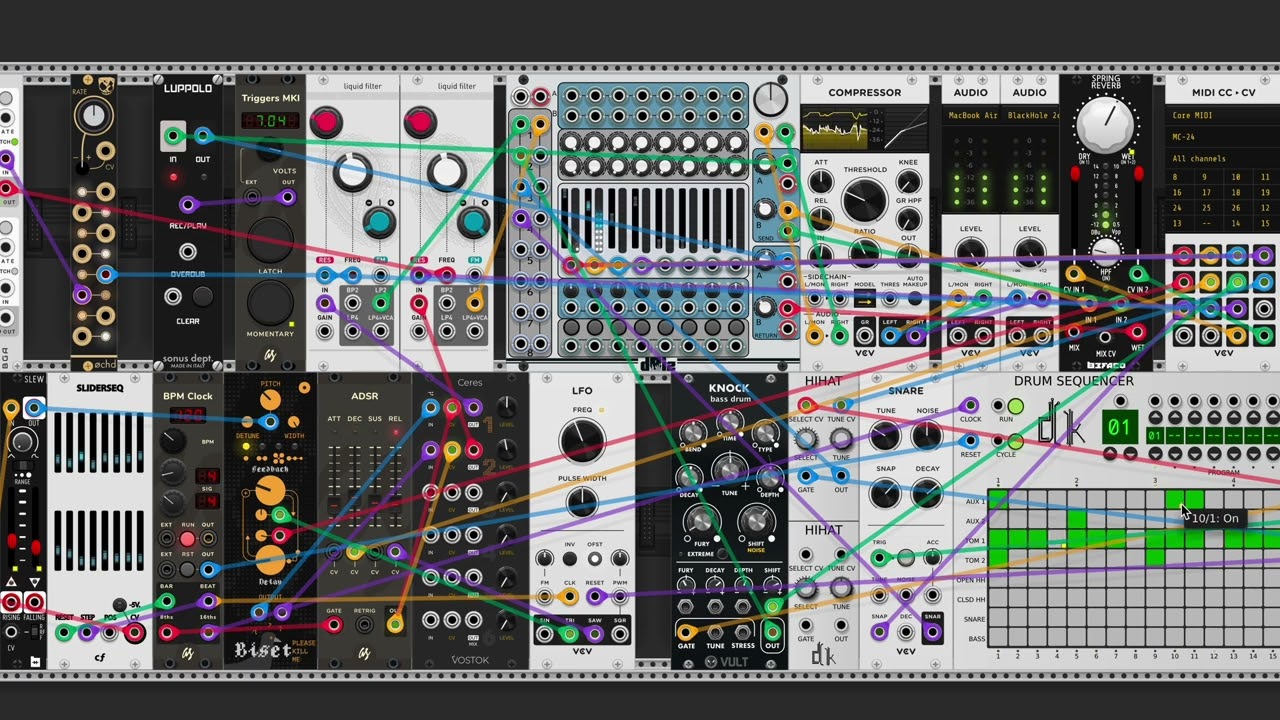Click the LFO SAW output jack
Image resolution: width=1280 pixels, height=720 pixels.
coord(595,632)
